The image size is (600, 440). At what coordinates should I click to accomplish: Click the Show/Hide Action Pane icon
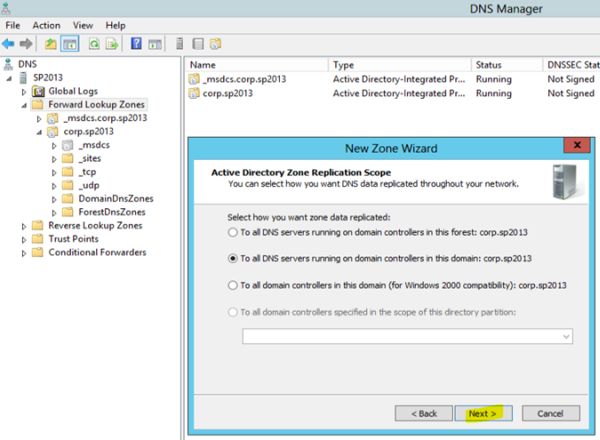pyautogui.click(x=155, y=44)
